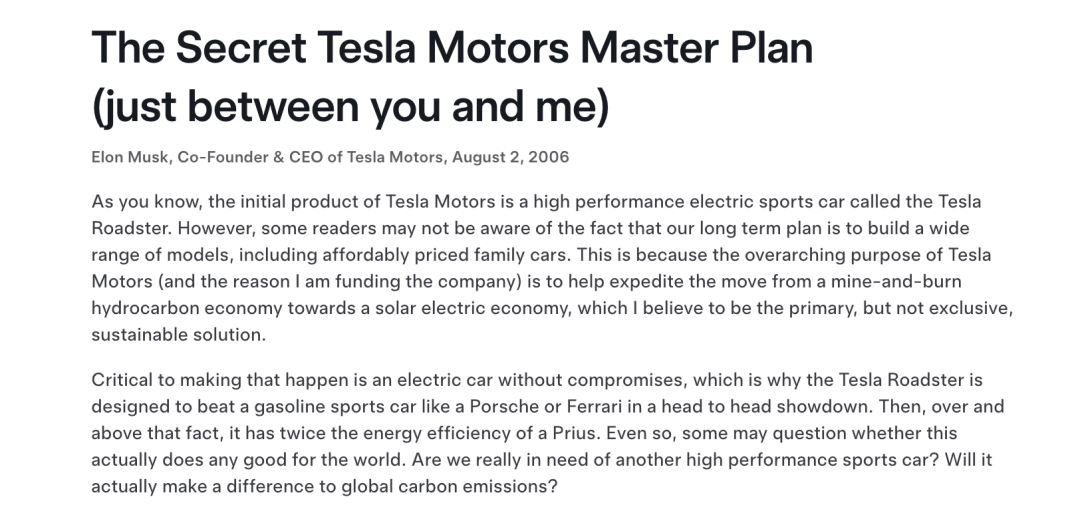Click the subtitle '(just between you and me)'

tap(351, 106)
